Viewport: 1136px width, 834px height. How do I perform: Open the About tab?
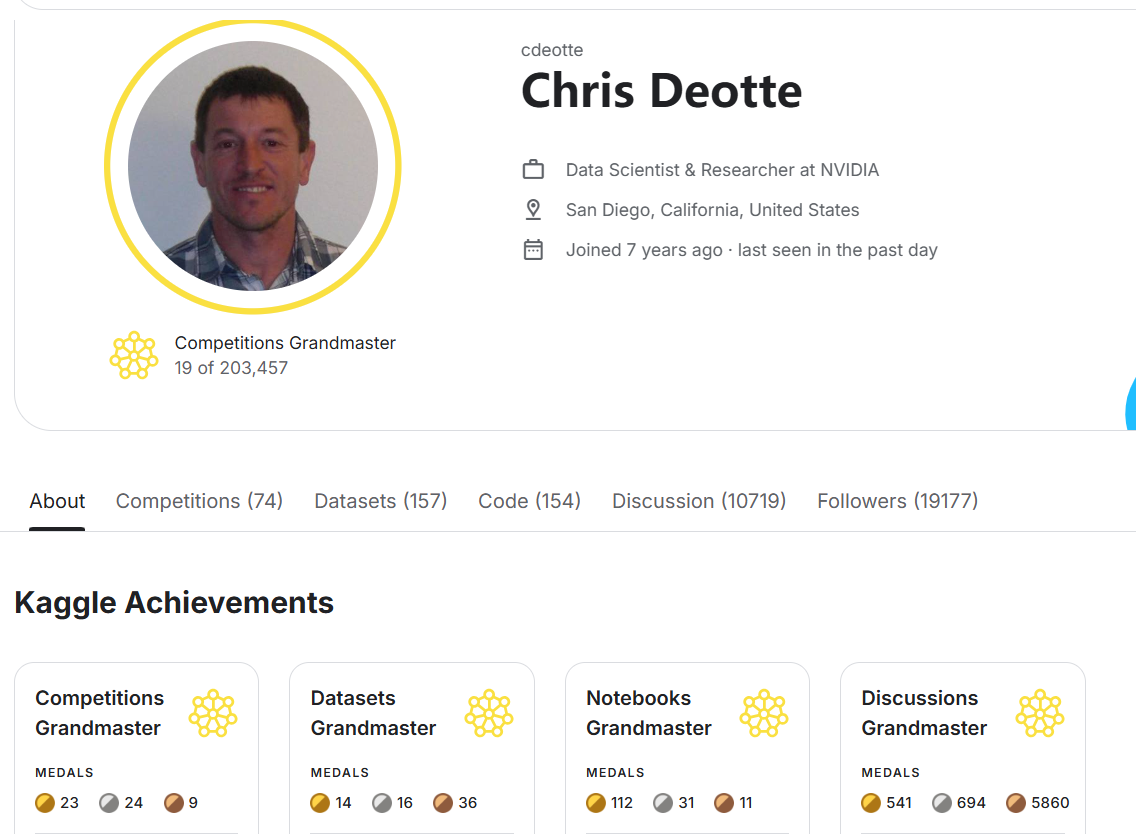tap(57, 501)
